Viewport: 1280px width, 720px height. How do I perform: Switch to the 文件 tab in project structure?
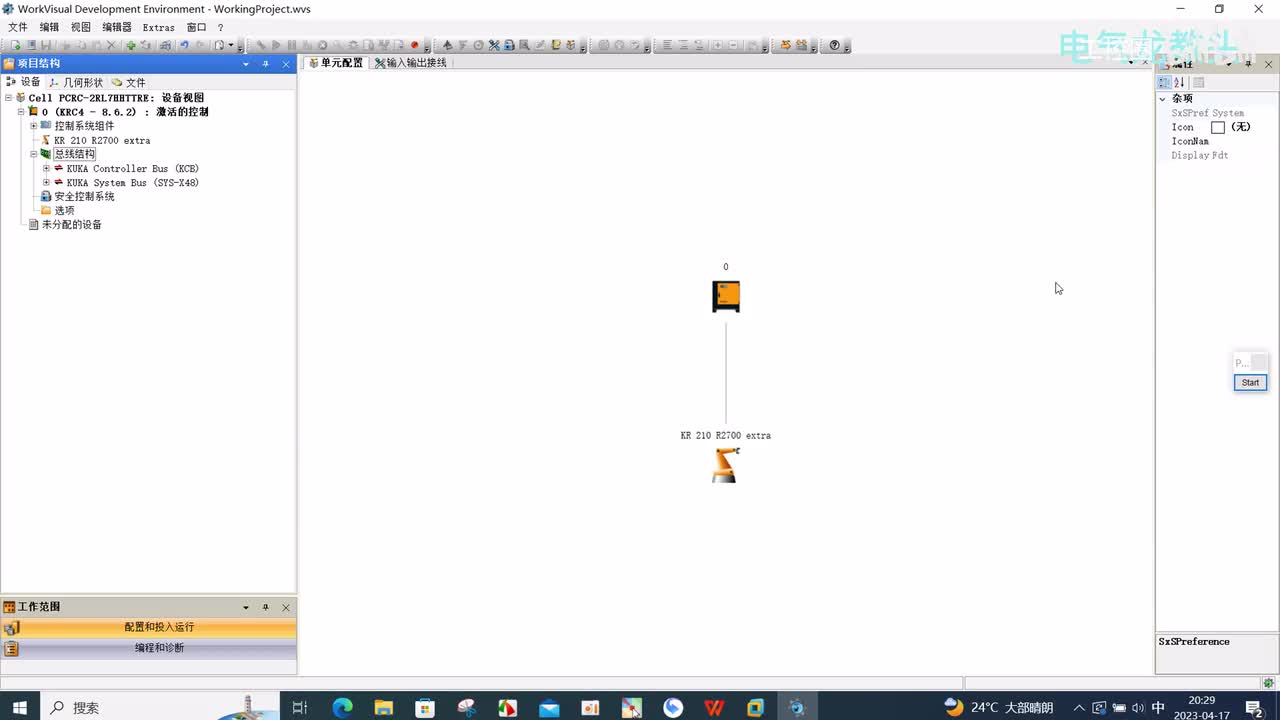click(x=129, y=82)
